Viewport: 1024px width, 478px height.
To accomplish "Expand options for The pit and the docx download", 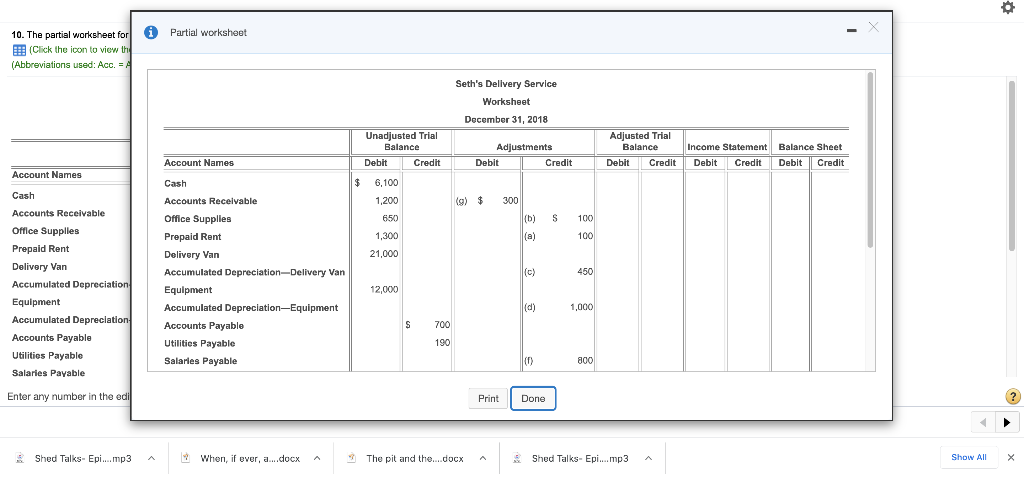I will coord(483,458).
